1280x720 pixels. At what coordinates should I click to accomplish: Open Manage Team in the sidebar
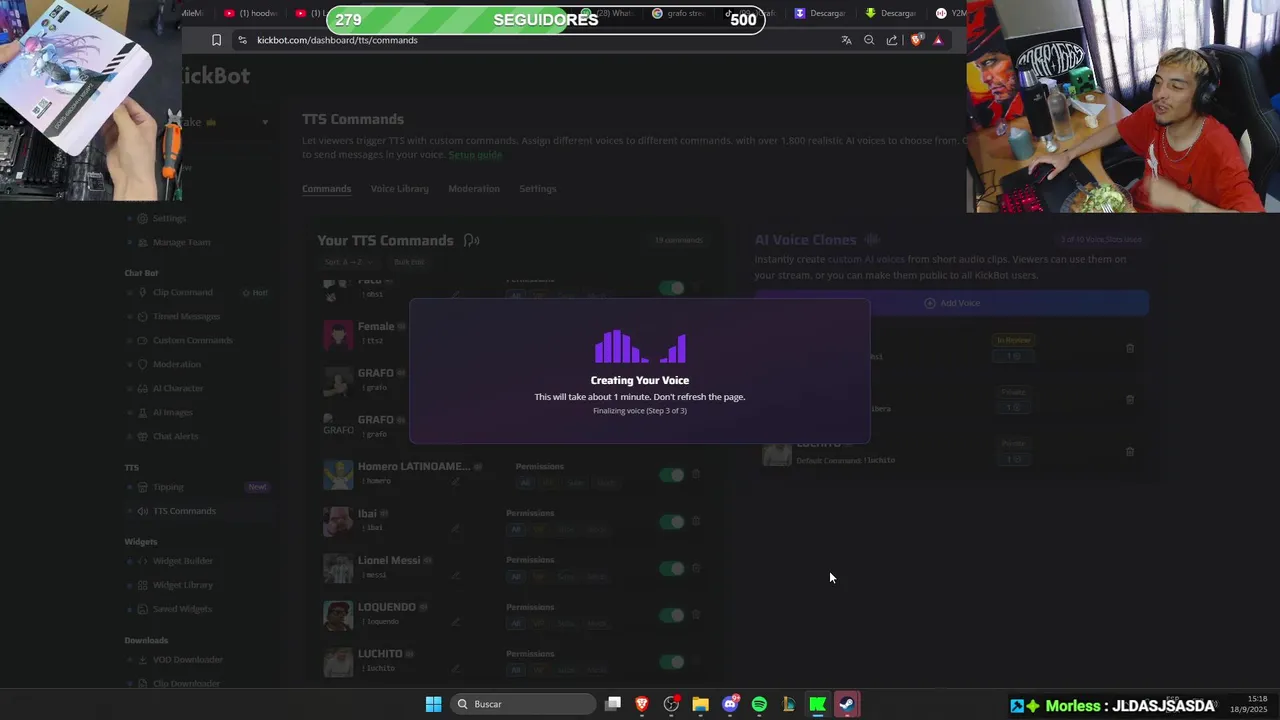click(x=181, y=242)
